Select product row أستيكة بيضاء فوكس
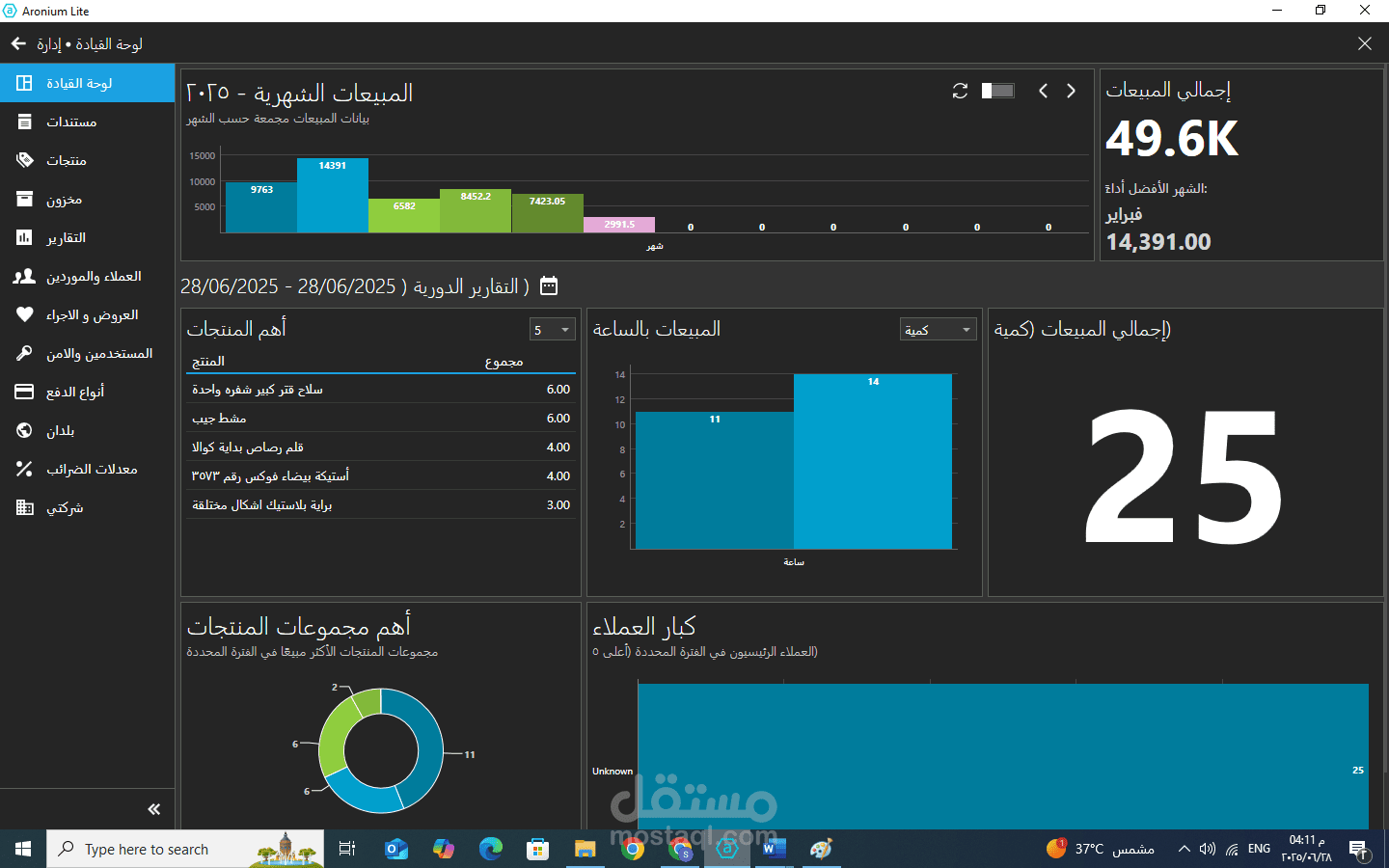The width and height of the screenshot is (1389, 868). click(x=381, y=475)
